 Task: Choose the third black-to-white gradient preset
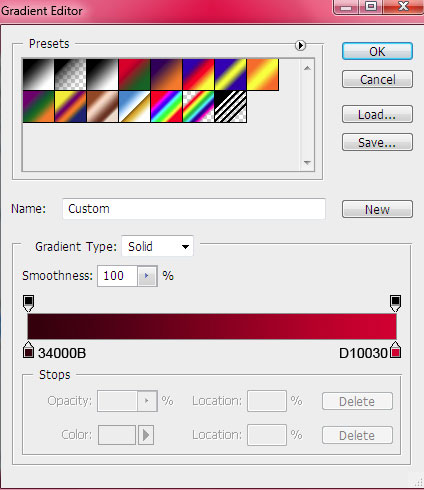coord(102,74)
